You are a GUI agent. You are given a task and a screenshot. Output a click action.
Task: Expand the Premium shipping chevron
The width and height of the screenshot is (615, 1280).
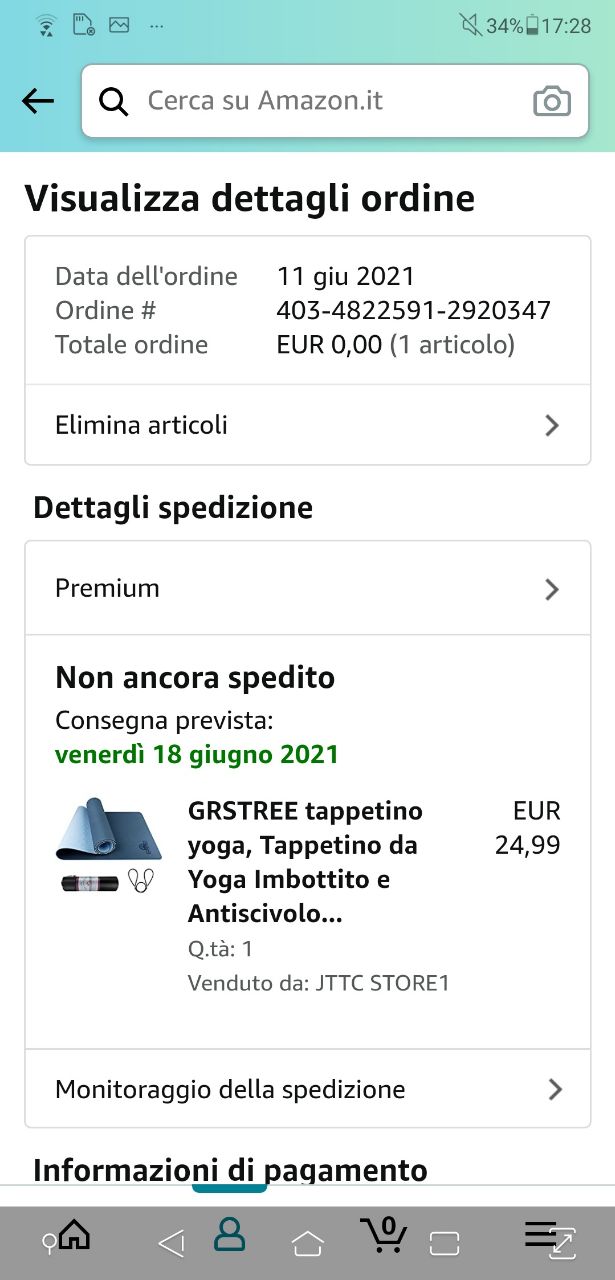(x=552, y=589)
